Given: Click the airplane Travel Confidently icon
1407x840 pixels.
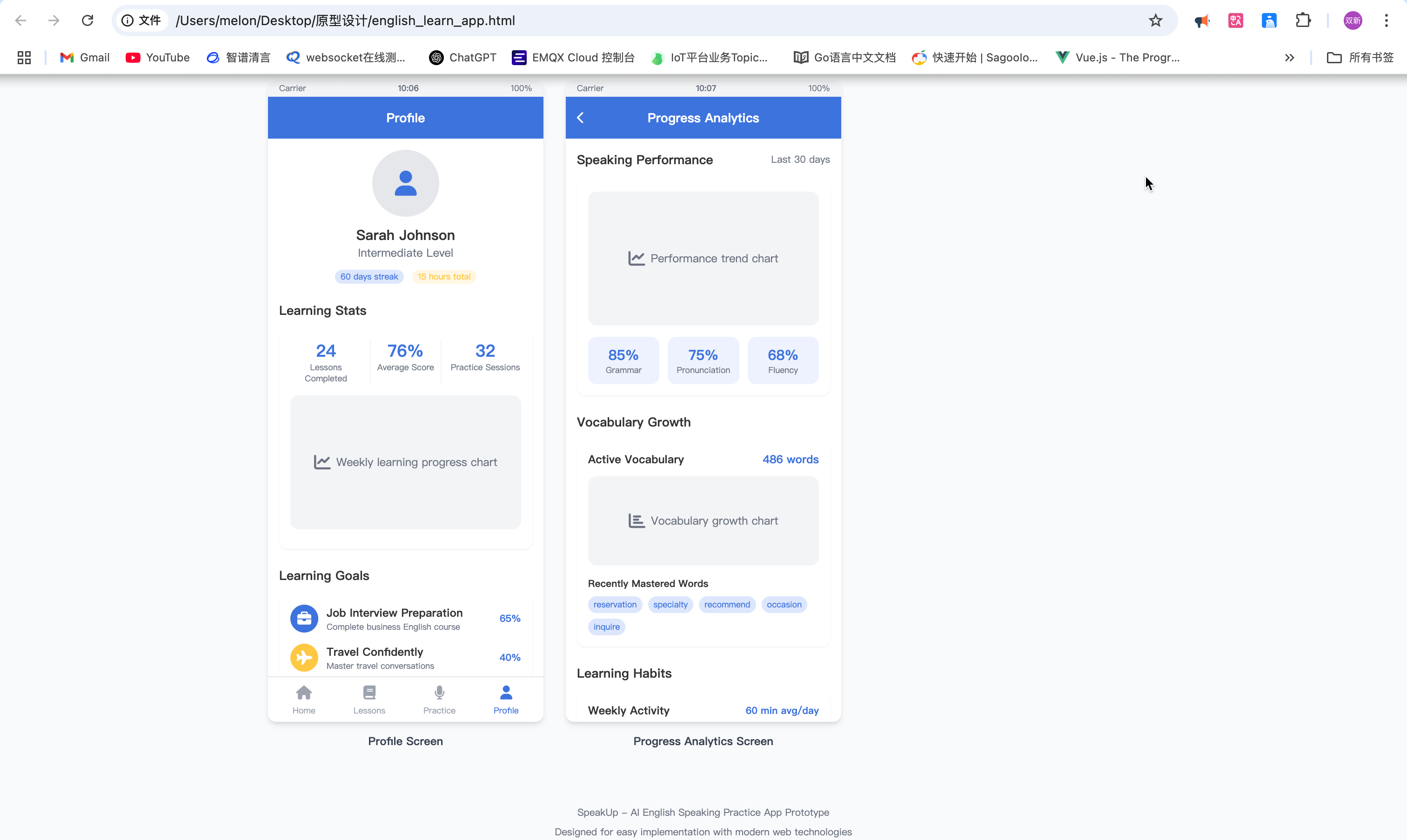Looking at the screenshot, I should (304, 658).
